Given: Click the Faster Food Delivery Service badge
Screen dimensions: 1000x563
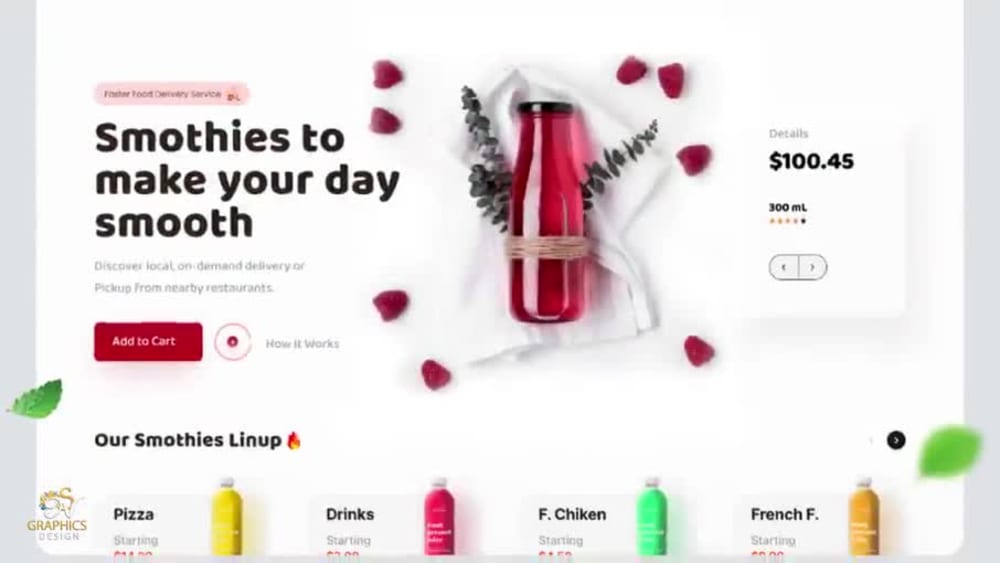Looking at the screenshot, I should click(172, 94).
